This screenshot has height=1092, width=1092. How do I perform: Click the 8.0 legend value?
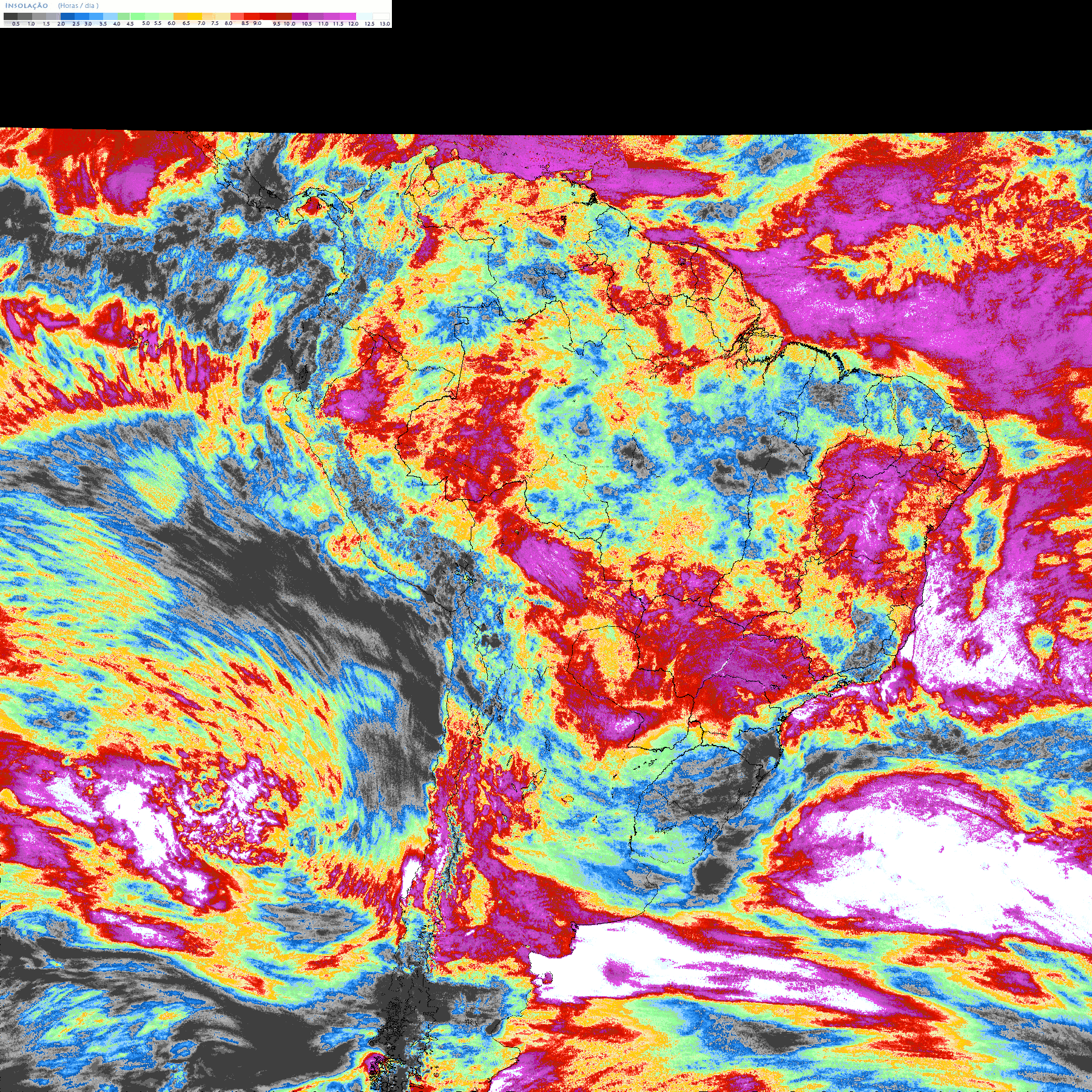[x=229, y=23]
